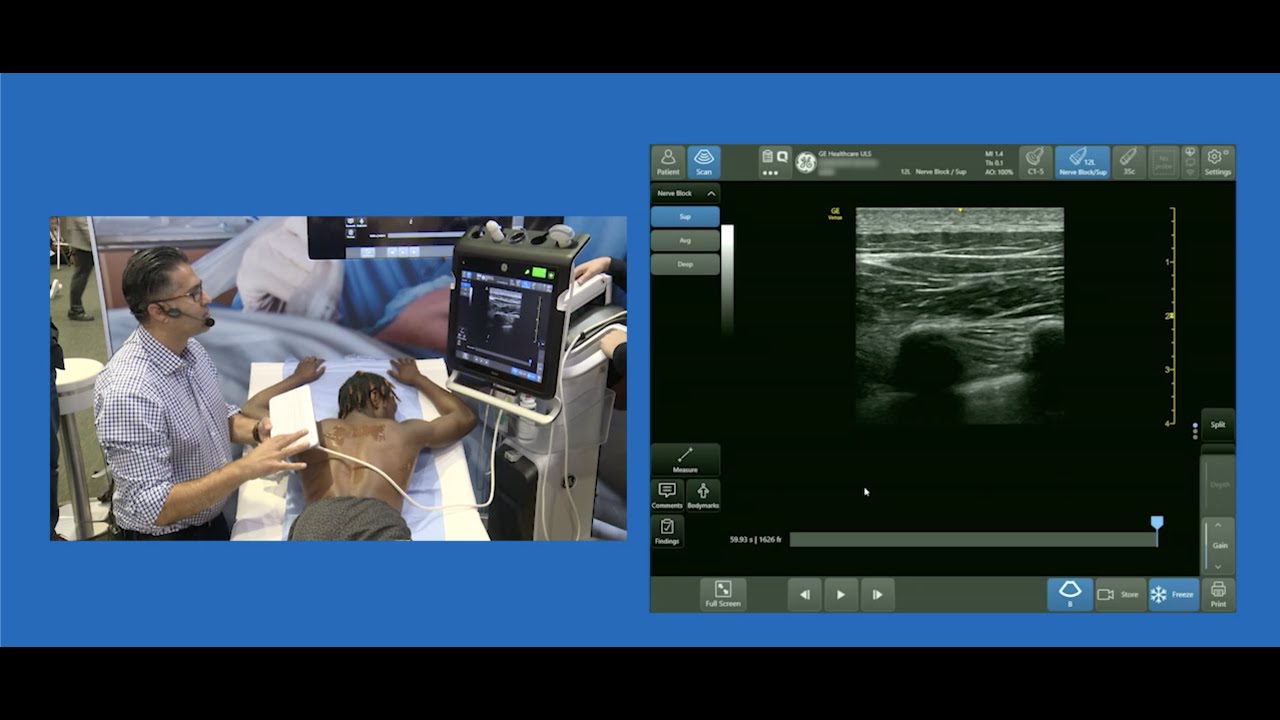Decrease Gain with the down chevron
1280x720 pixels.
pyautogui.click(x=1218, y=566)
